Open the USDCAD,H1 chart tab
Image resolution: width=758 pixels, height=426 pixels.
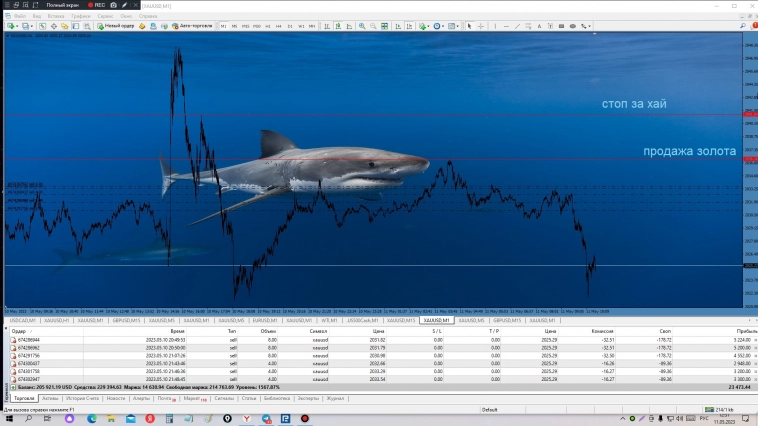pyautogui.click(x=24, y=320)
